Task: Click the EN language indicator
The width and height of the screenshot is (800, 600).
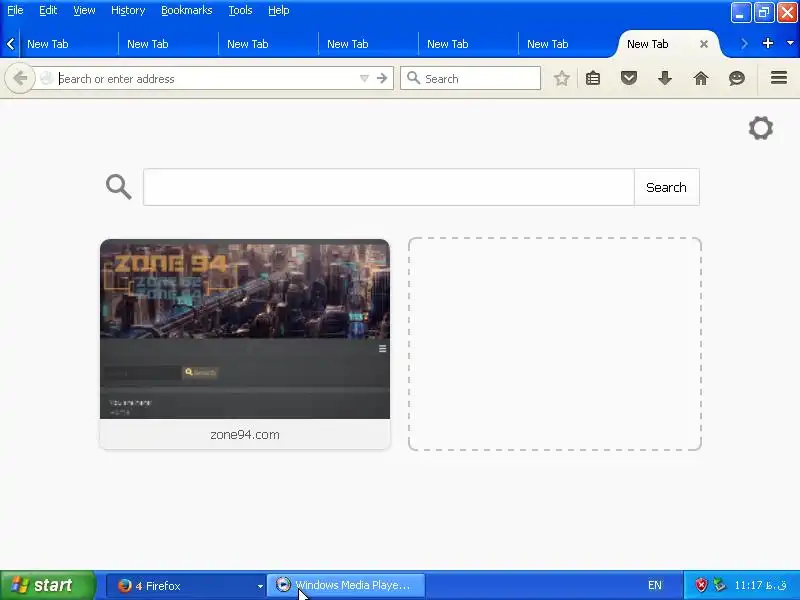Action: (655, 585)
